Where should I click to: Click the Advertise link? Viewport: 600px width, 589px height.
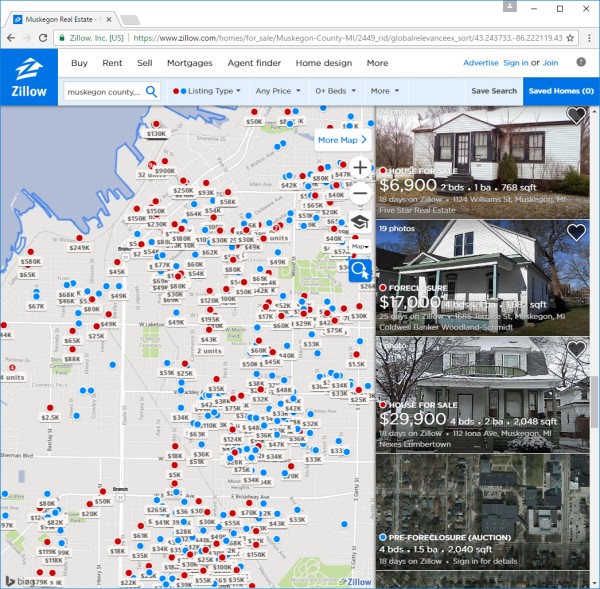[481, 63]
